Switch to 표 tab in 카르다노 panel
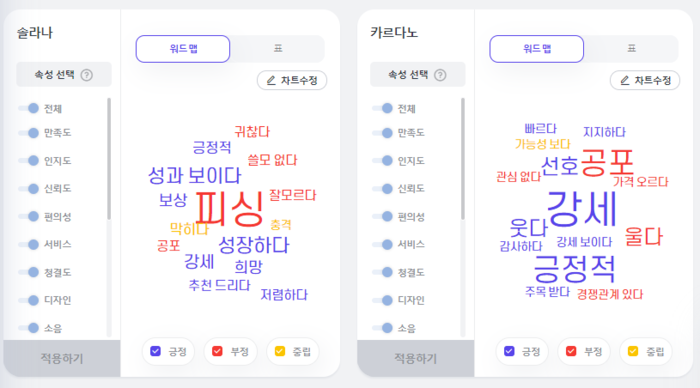Image resolution: width=700 pixels, height=388 pixels. click(631, 49)
